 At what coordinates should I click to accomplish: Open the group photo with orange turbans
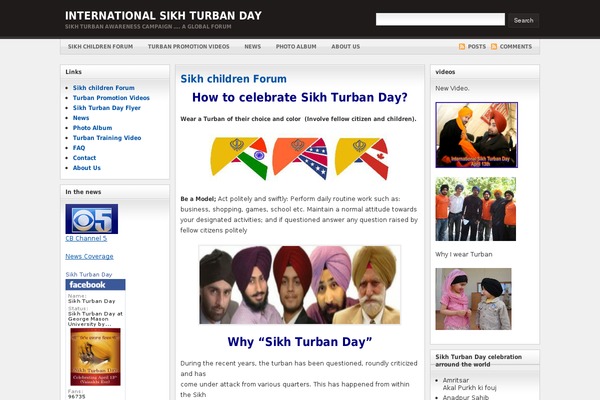pos(475,209)
